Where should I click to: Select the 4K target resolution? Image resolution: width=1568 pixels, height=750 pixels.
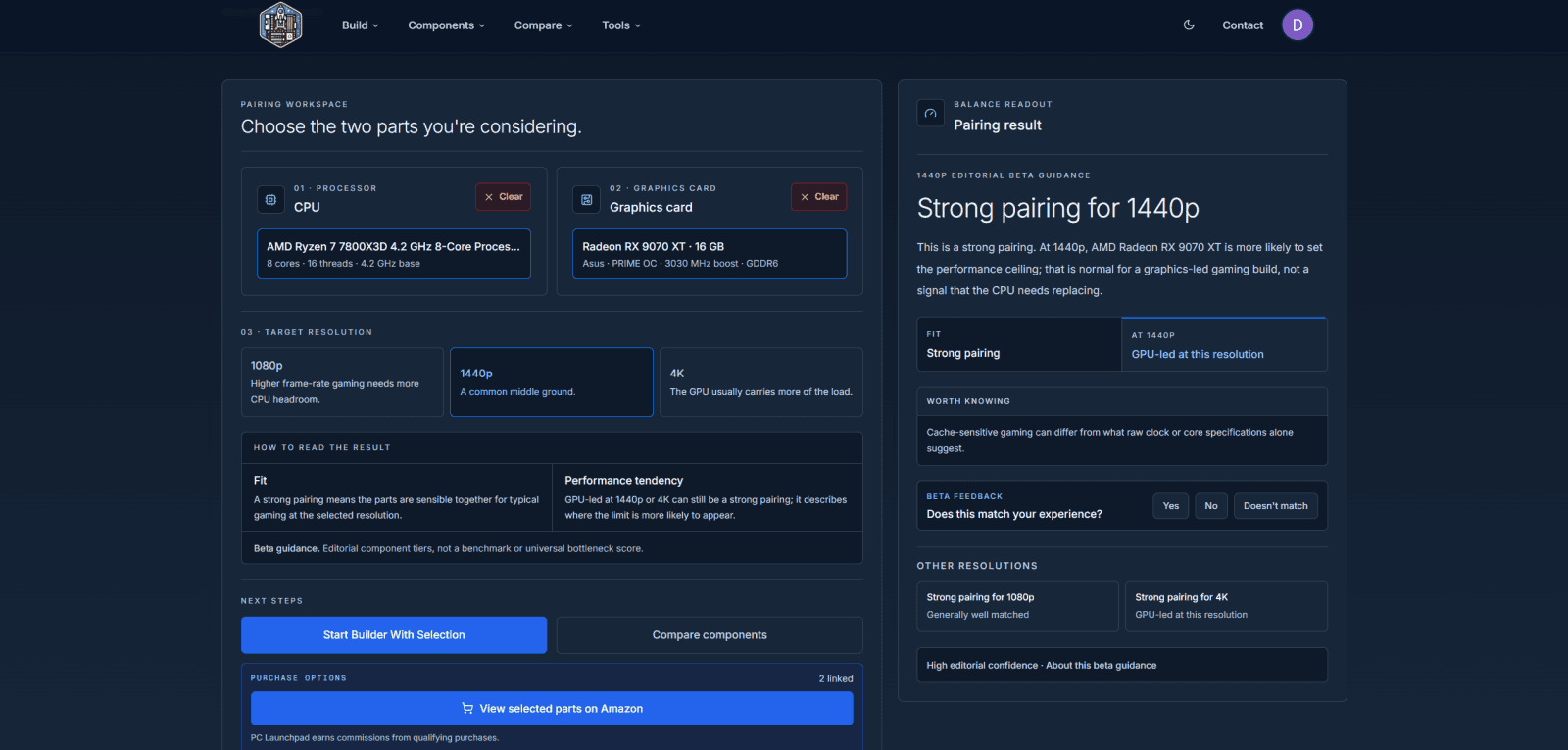click(x=761, y=381)
